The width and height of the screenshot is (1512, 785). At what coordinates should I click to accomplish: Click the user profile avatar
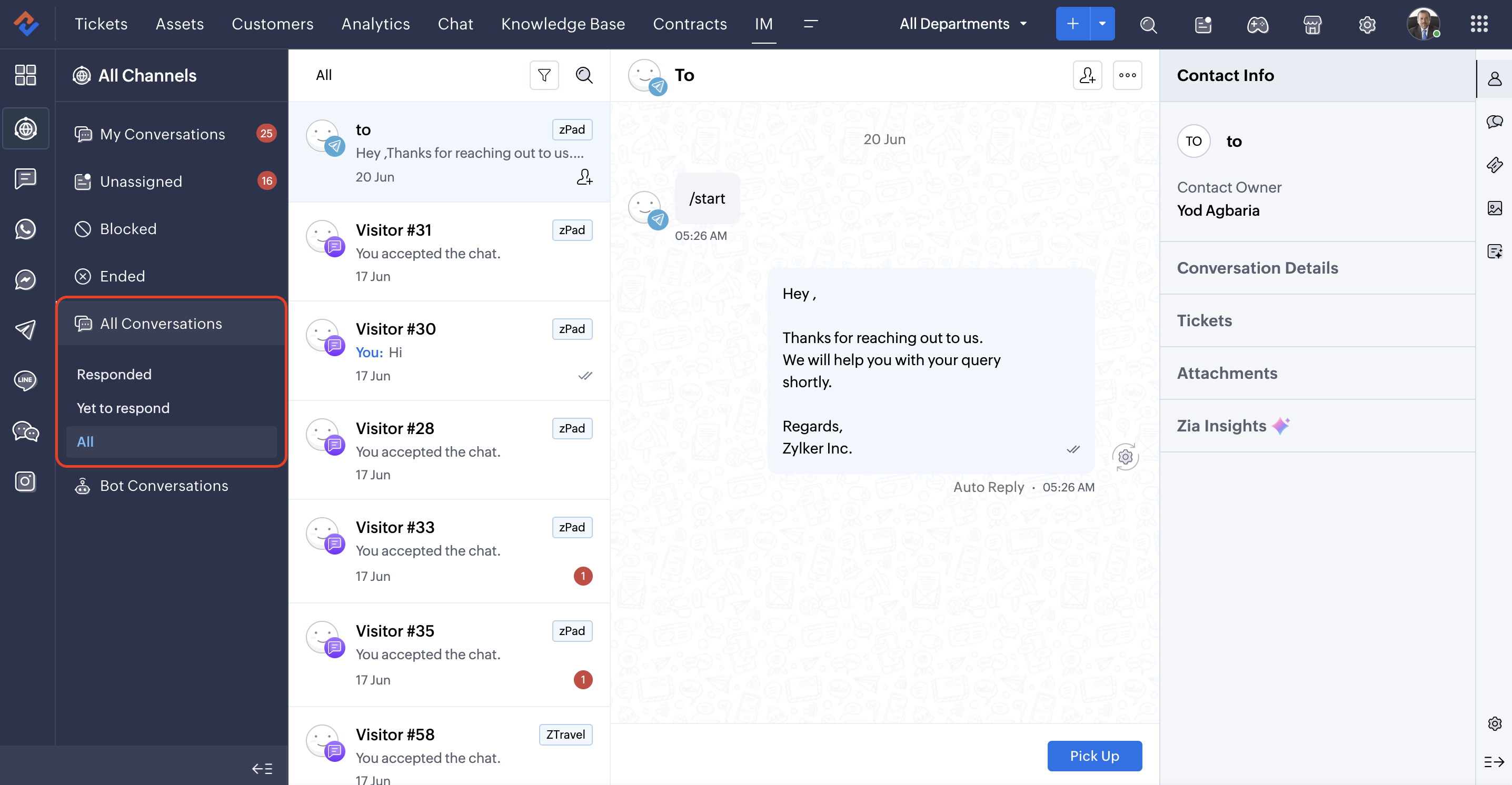click(x=1424, y=24)
